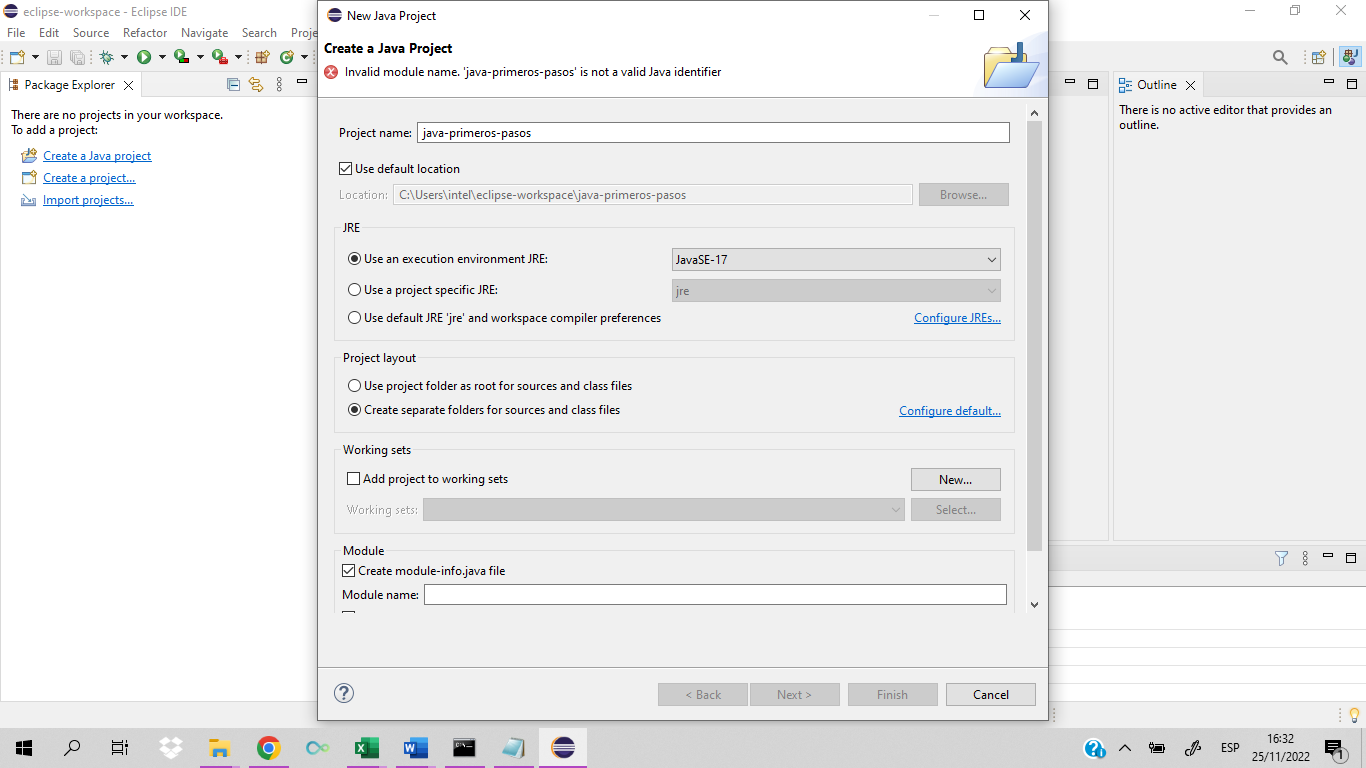Open the Run dropdown arrow in toolbar
Screen dimensions: 1366x768
point(162,57)
